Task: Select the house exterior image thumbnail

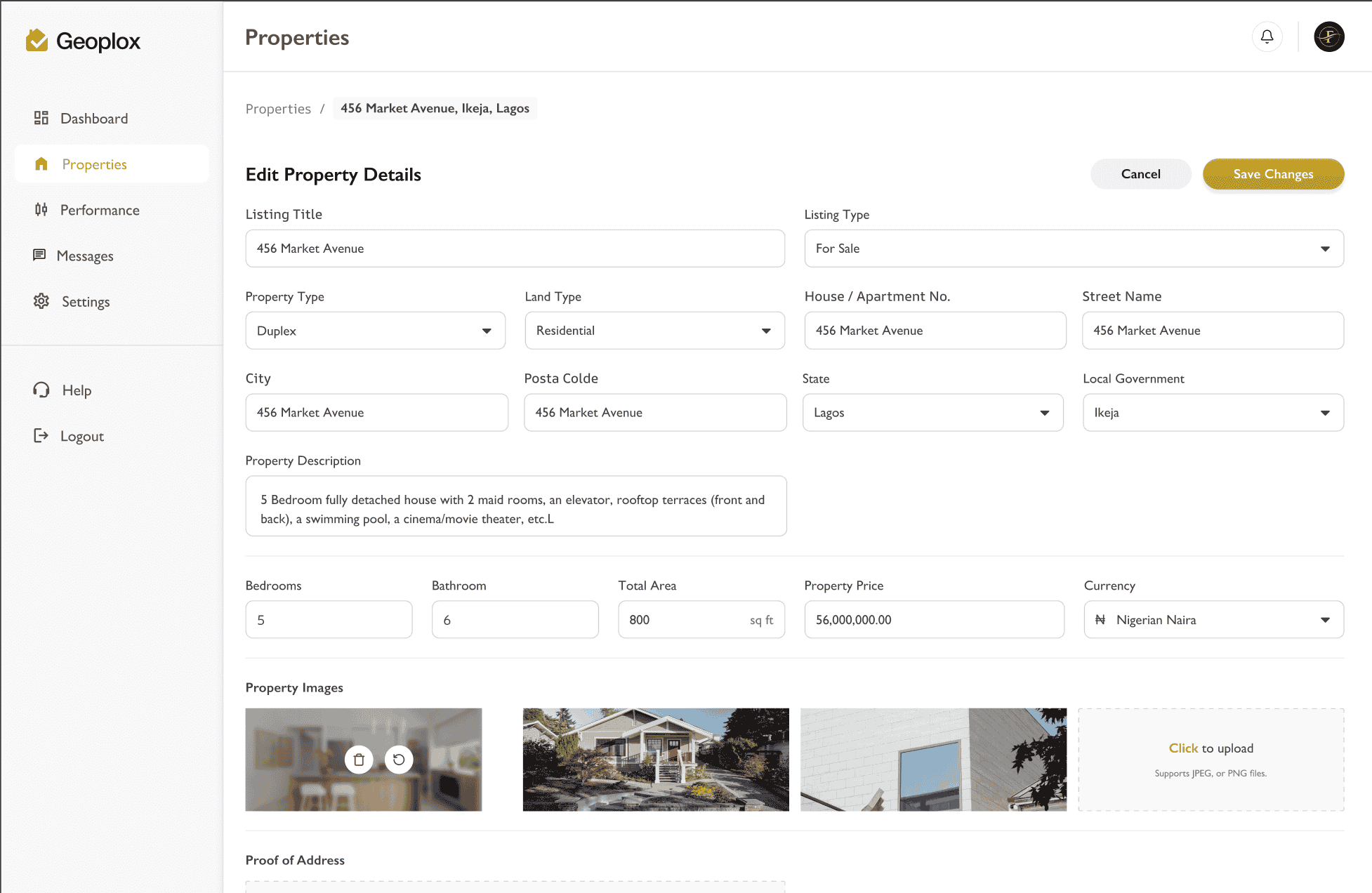Action: coord(656,759)
